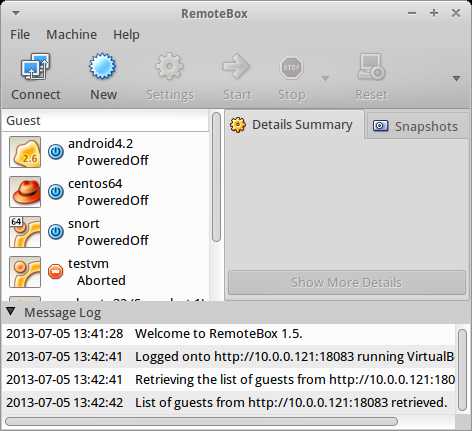Click the message log vertical scrollbar

tap(462, 370)
